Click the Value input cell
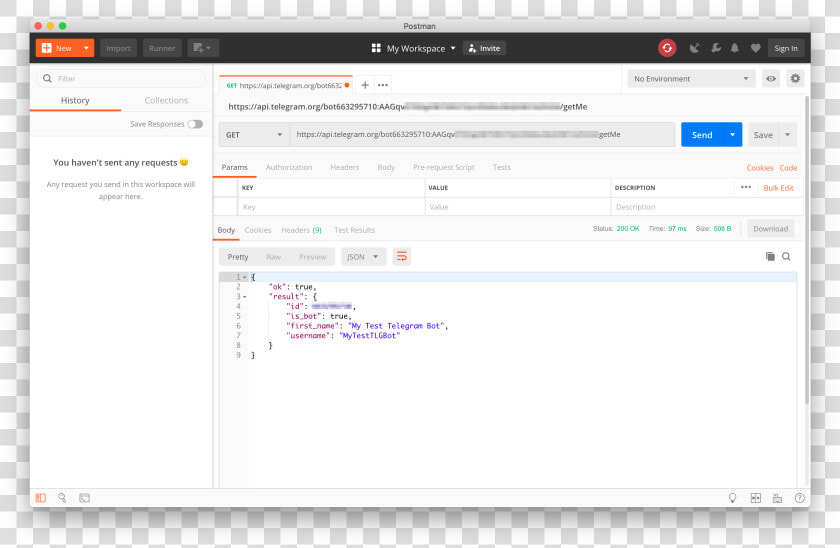The width and height of the screenshot is (840, 548). [x=518, y=207]
